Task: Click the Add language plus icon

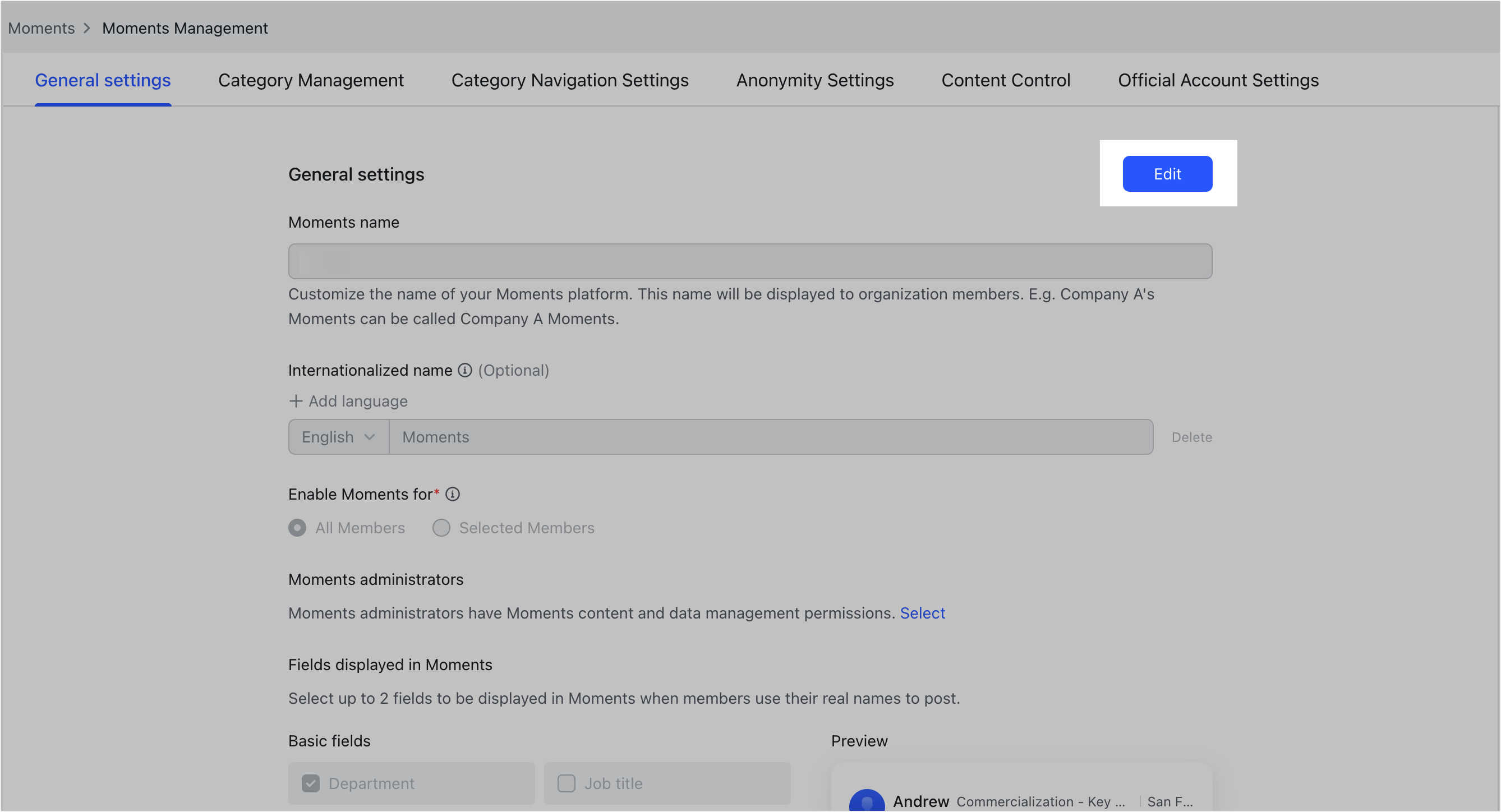Action: tap(296, 401)
